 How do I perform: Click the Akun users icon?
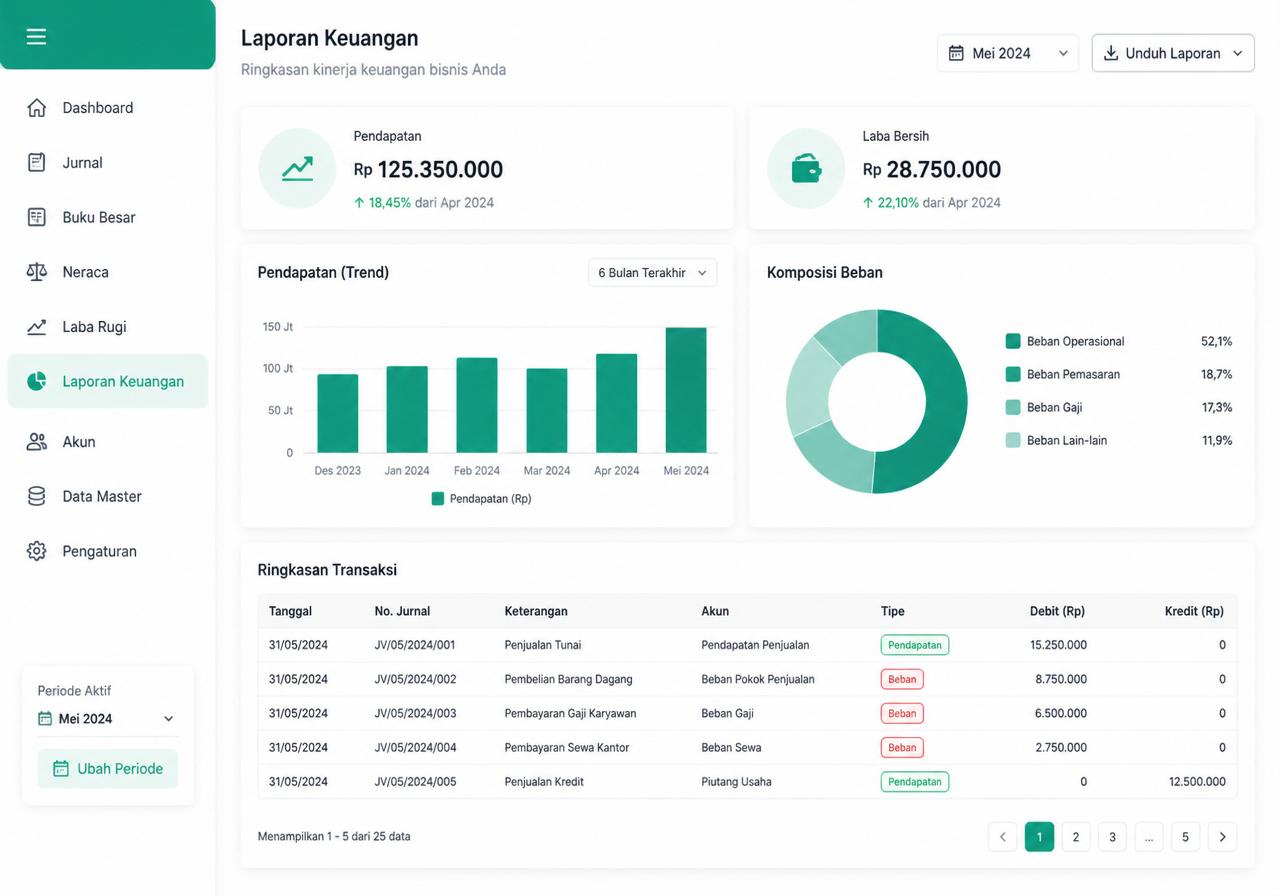click(37, 441)
